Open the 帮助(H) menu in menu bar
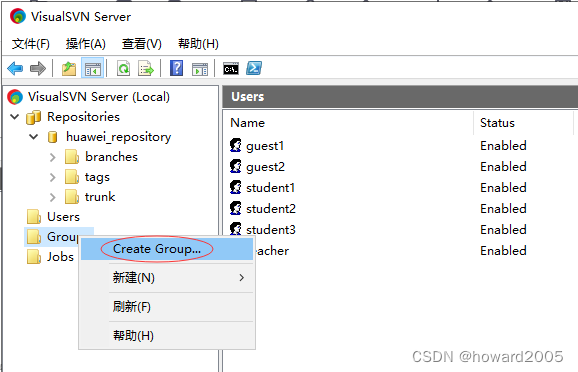578x372 pixels. click(x=198, y=44)
